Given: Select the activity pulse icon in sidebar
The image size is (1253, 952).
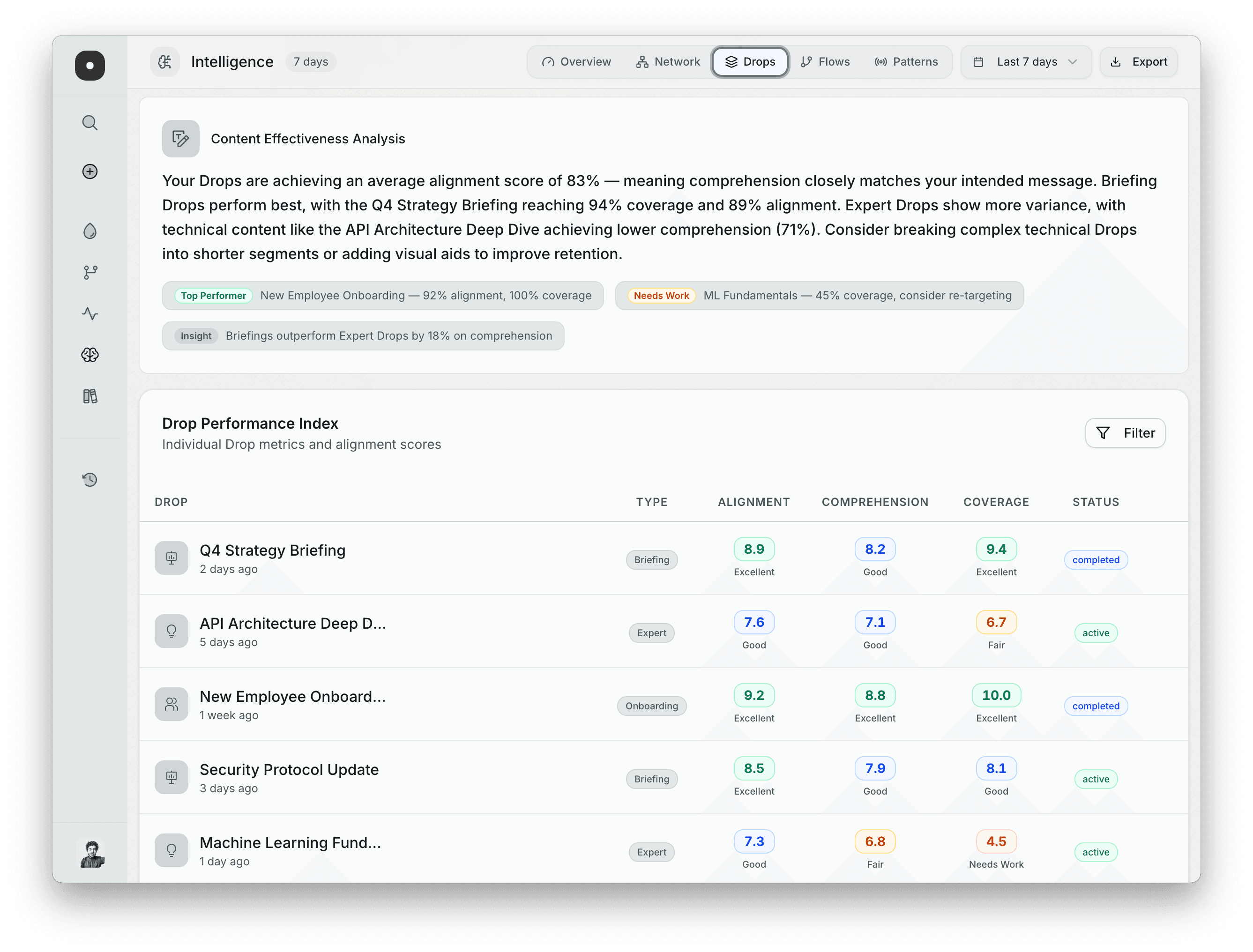Looking at the screenshot, I should click(x=89, y=313).
